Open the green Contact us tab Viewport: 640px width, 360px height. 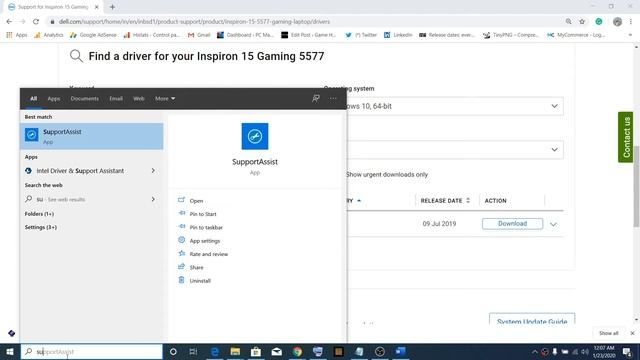click(x=626, y=137)
